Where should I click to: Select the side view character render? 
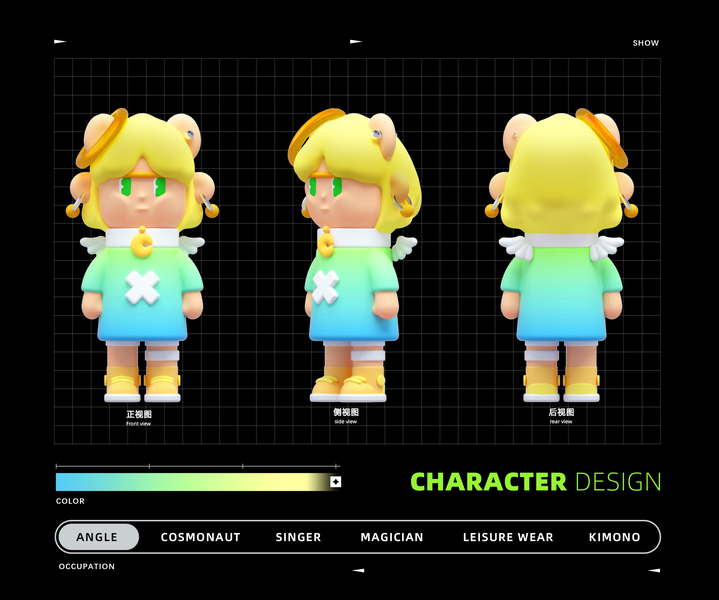point(354,256)
